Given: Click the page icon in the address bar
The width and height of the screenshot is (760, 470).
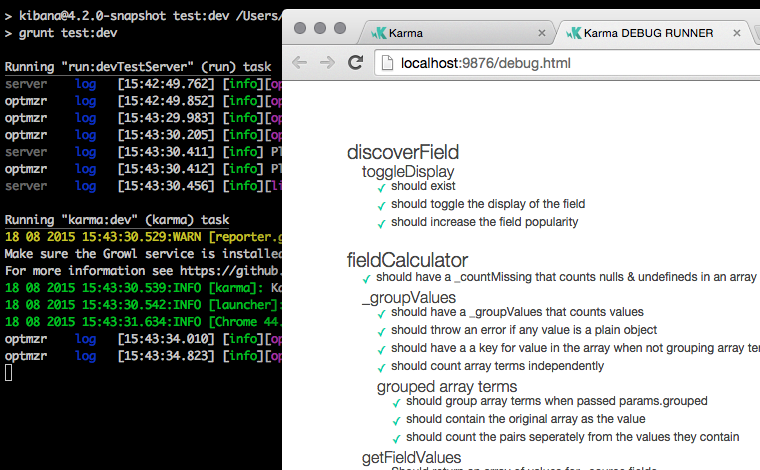Looking at the screenshot, I should point(387,63).
